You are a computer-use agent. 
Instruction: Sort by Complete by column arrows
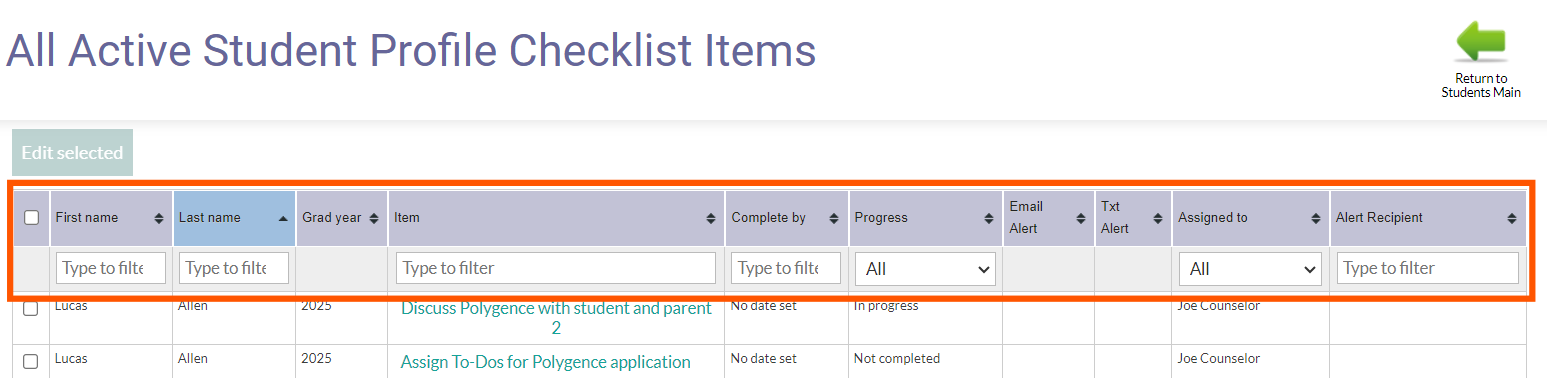834,218
